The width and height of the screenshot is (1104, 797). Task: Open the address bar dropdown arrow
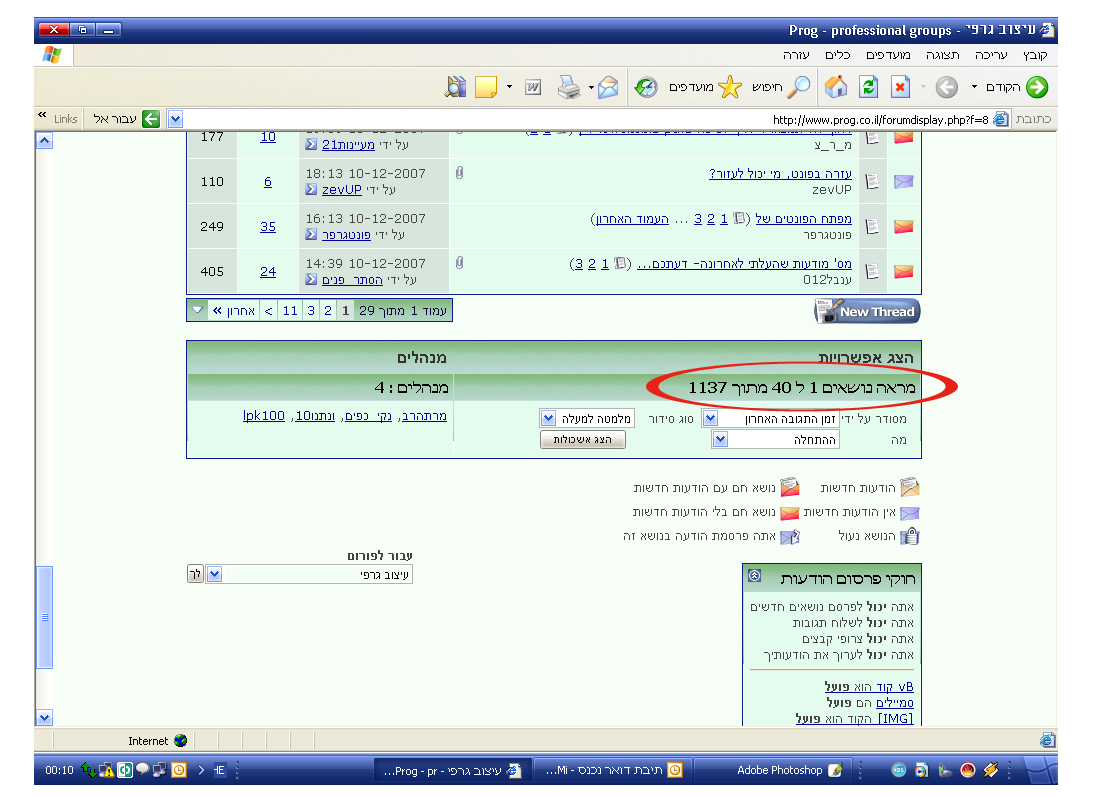coord(175,119)
